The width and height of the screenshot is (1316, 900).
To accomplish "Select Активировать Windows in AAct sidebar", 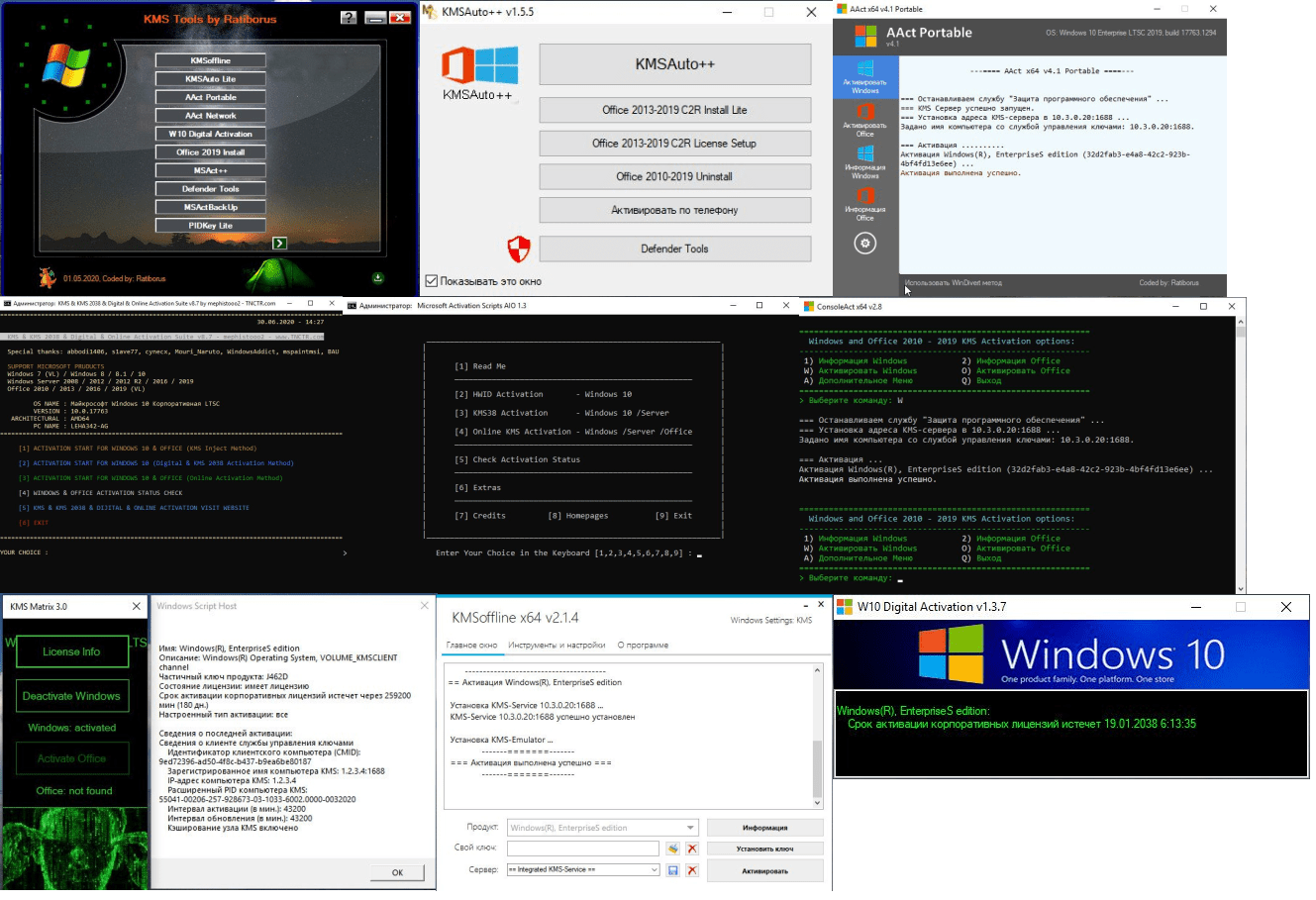I will pos(864,76).
